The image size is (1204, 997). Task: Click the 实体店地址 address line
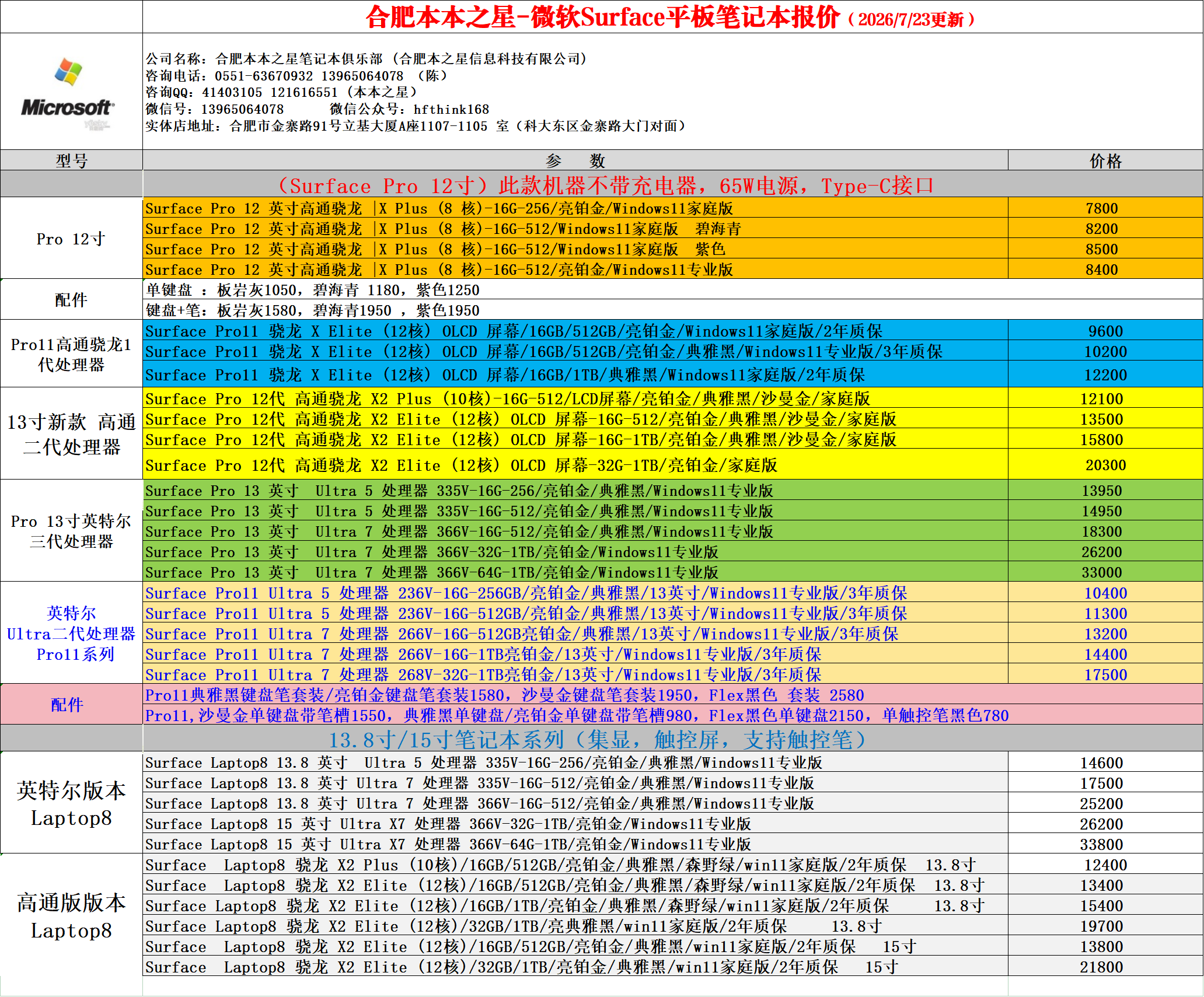416,126
